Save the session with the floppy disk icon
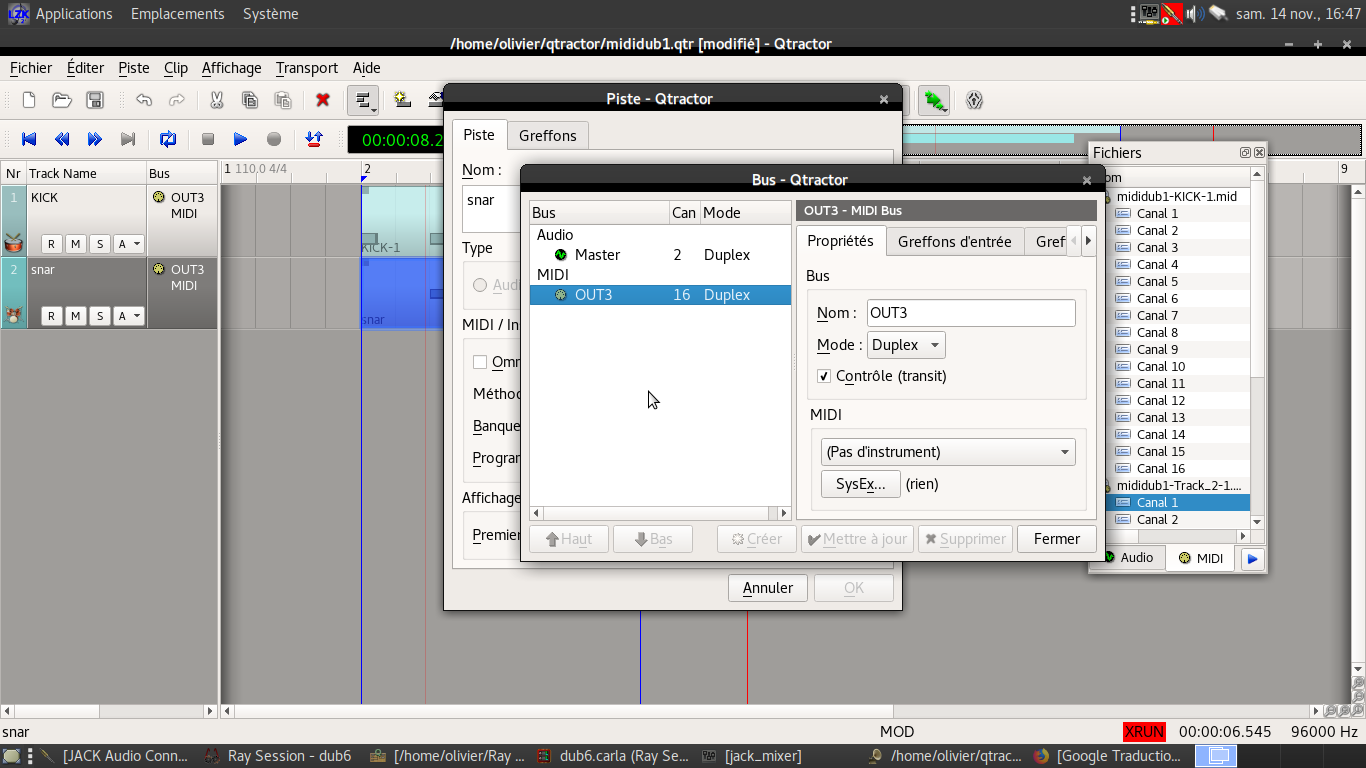1366x768 pixels. [x=95, y=100]
